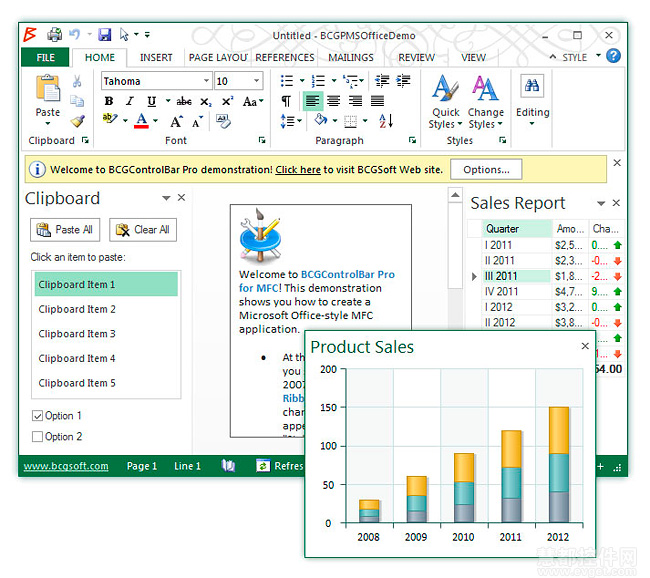The width and height of the screenshot is (650, 578).
Task: Select Align Left paragraph alignment
Action: [x=313, y=101]
